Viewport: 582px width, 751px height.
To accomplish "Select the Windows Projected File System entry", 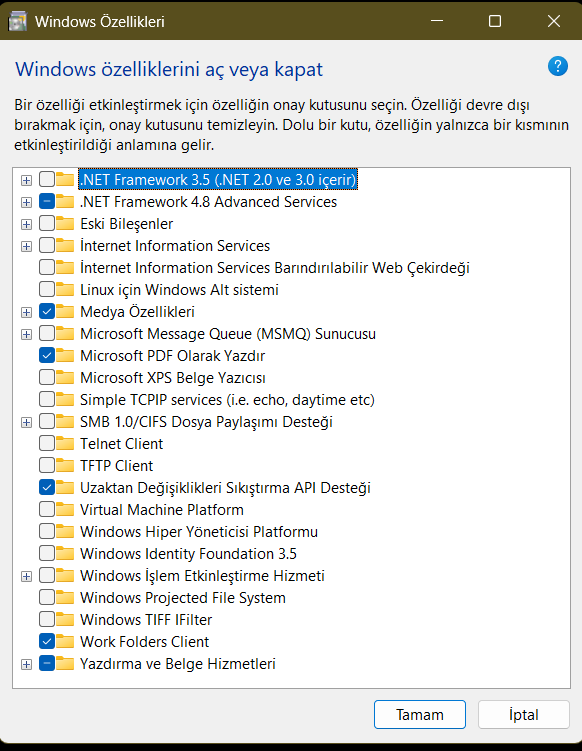I will click(183, 598).
